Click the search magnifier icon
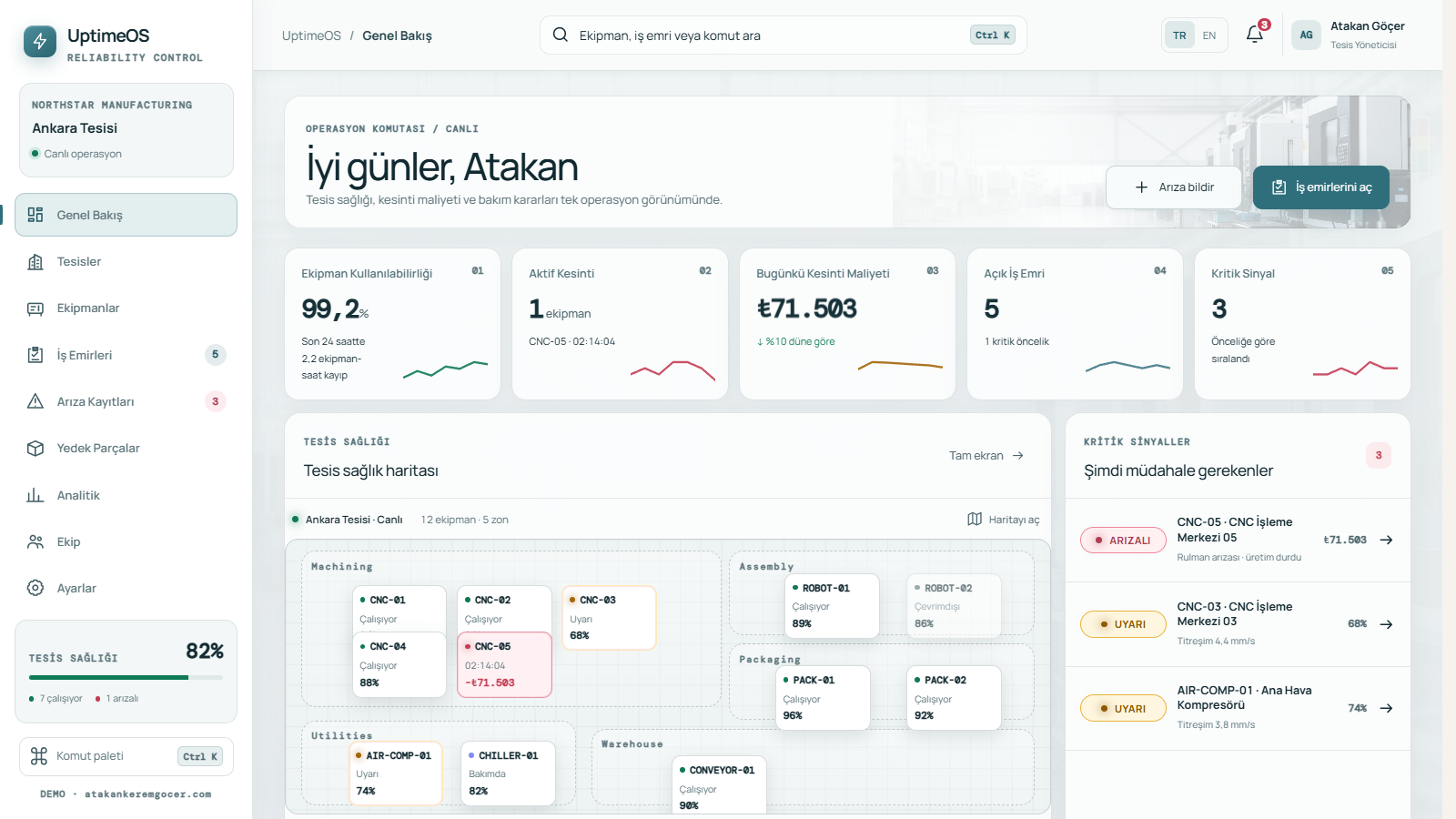 (x=561, y=35)
